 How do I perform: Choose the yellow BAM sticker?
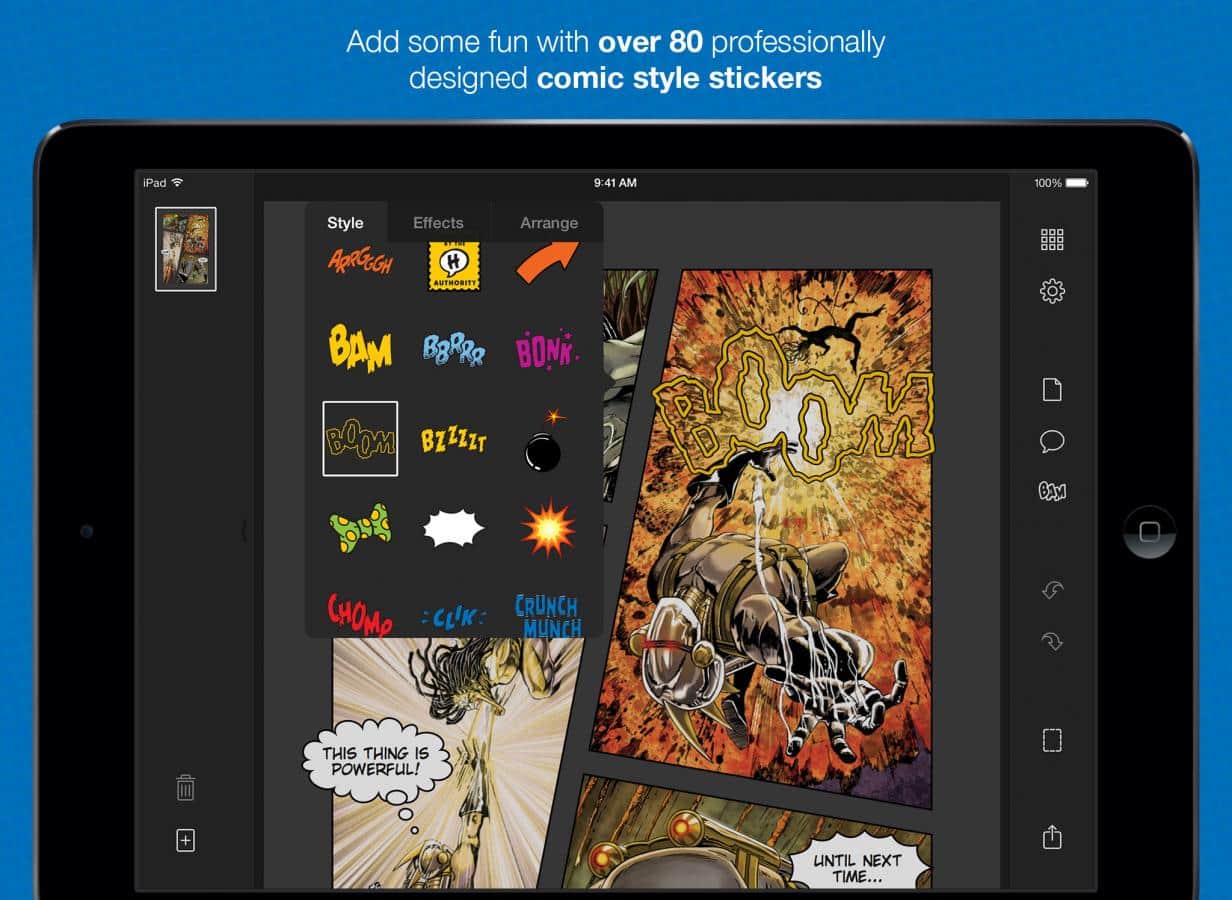pos(360,348)
